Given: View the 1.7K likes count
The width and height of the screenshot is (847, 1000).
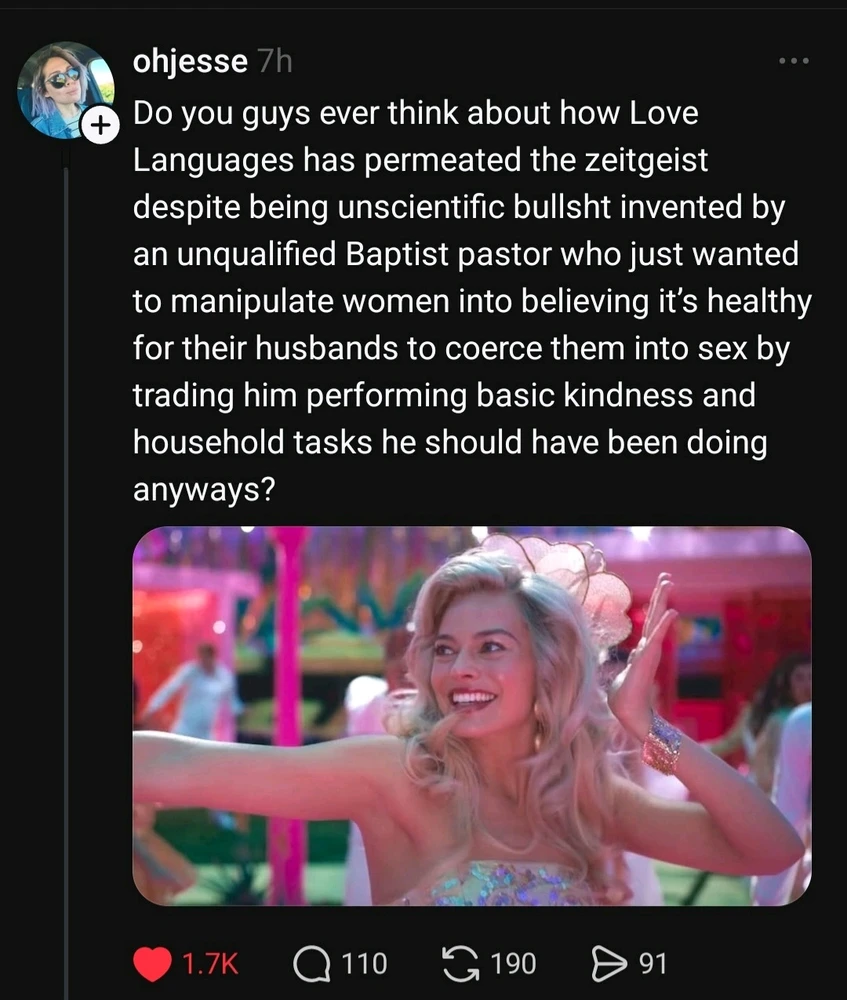Looking at the screenshot, I should click(211, 964).
